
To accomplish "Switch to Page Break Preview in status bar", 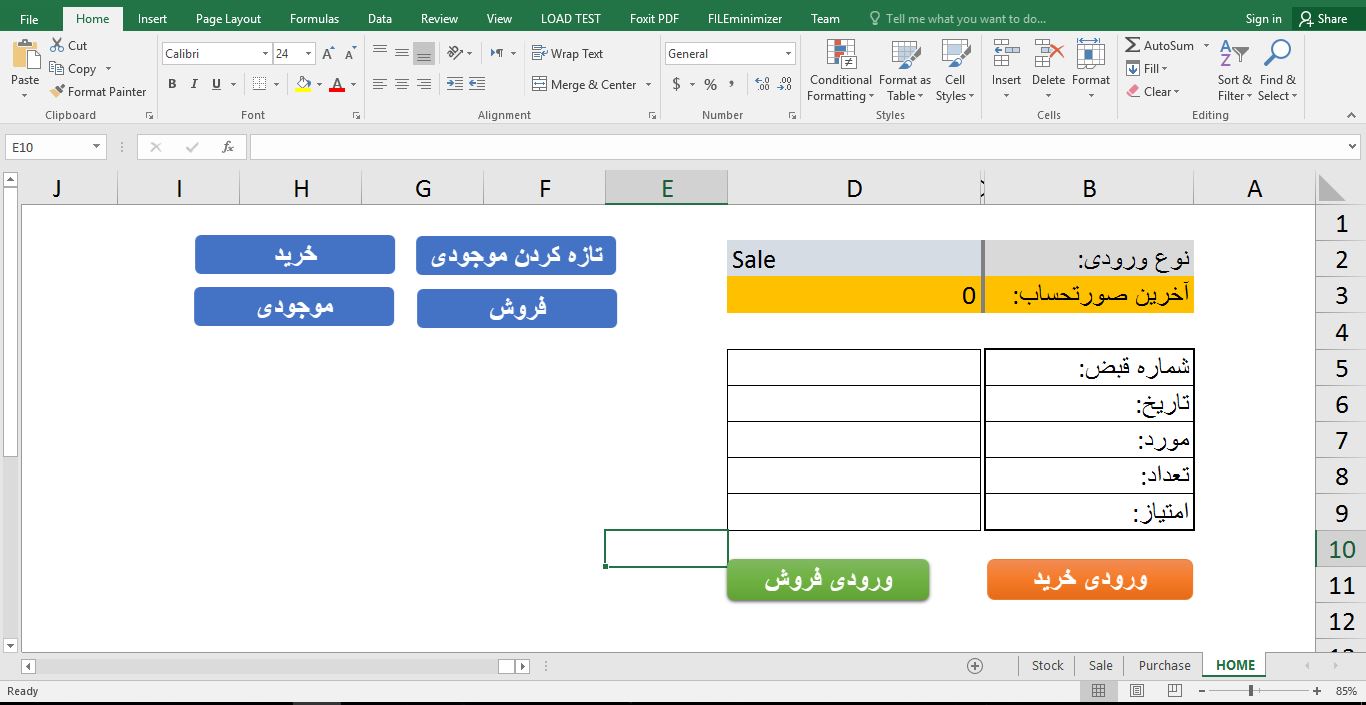I will [x=1174, y=691].
